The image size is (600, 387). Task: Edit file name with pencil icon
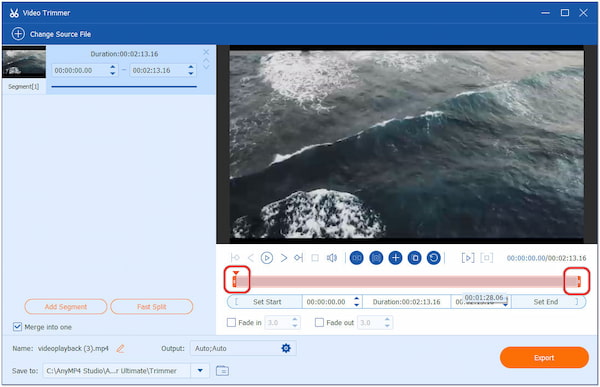coord(121,348)
